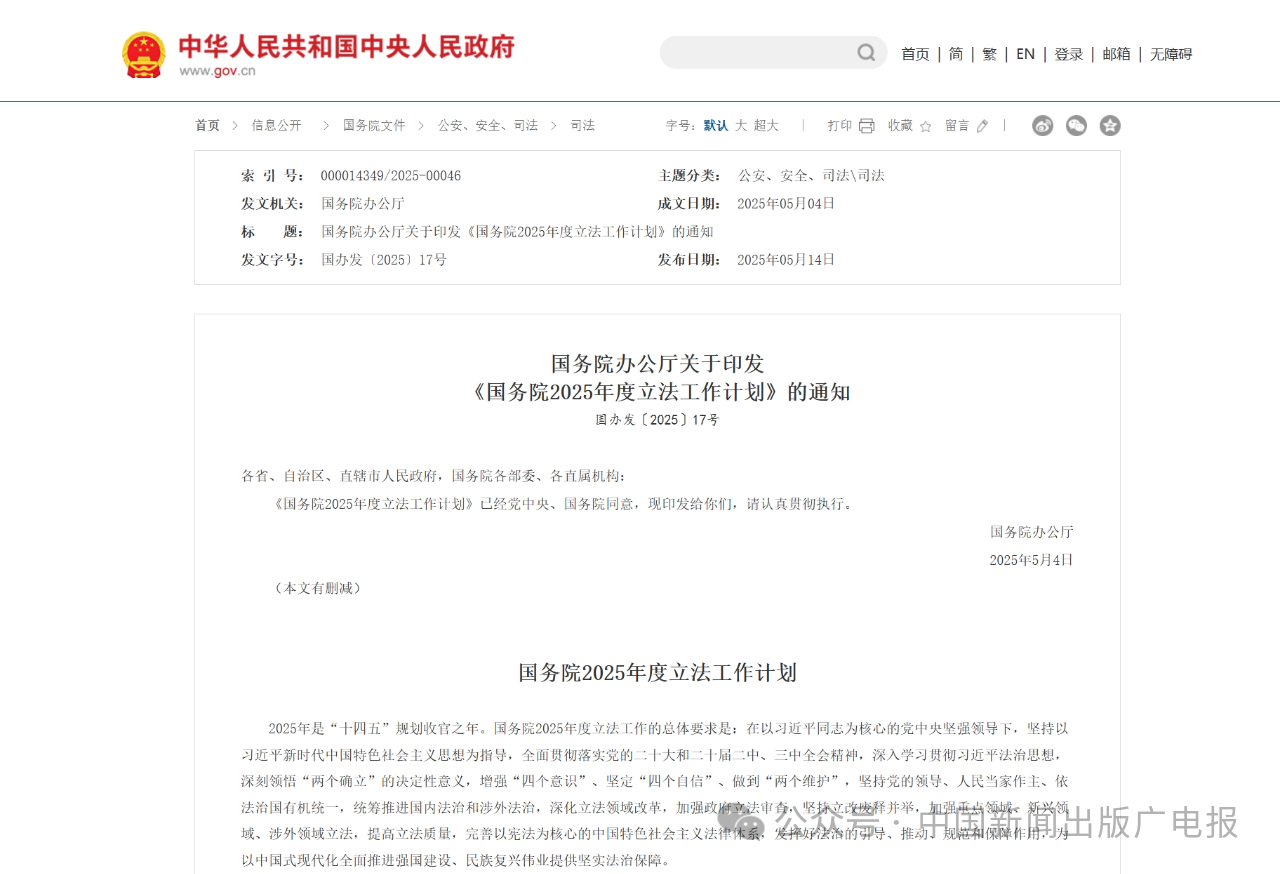Click 收藏 to bookmark the page
1280x874 pixels.
[898, 126]
